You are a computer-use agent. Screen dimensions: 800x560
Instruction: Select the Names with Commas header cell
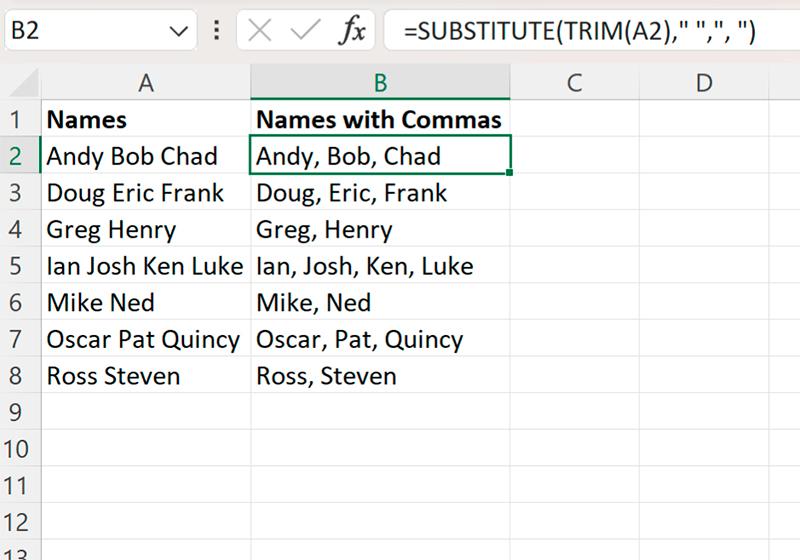tap(381, 119)
